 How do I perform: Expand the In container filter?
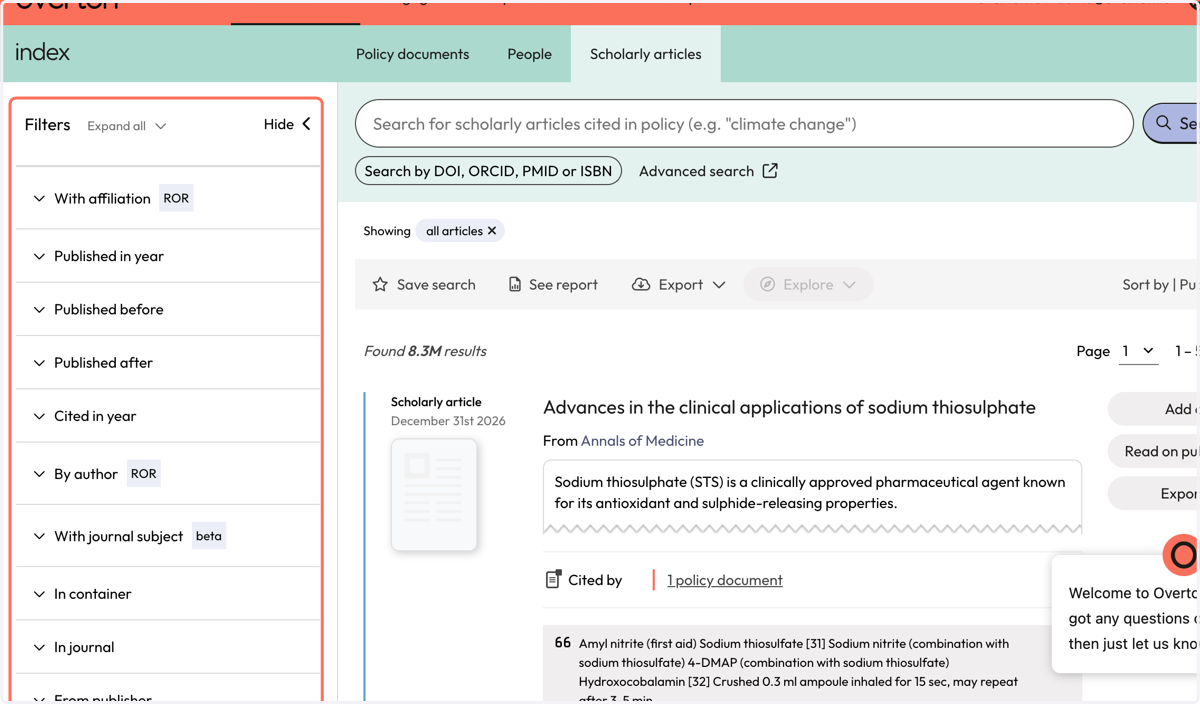pos(168,594)
